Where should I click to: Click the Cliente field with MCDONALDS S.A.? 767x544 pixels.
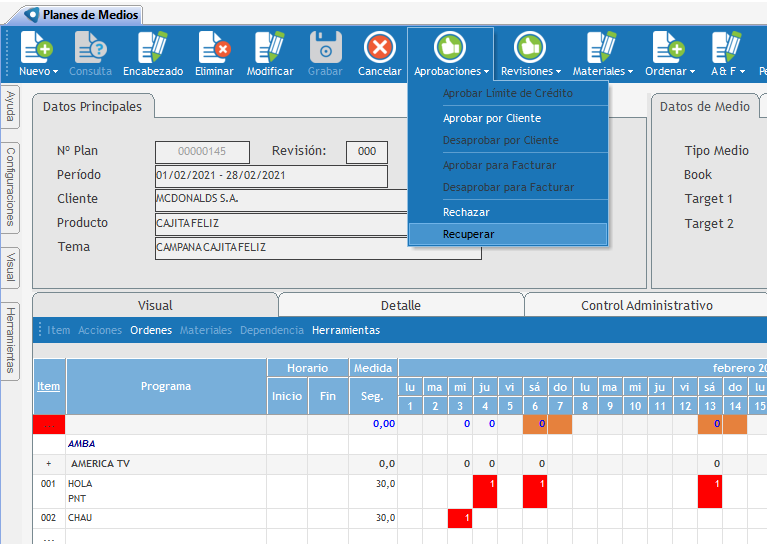tap(270, 200)
